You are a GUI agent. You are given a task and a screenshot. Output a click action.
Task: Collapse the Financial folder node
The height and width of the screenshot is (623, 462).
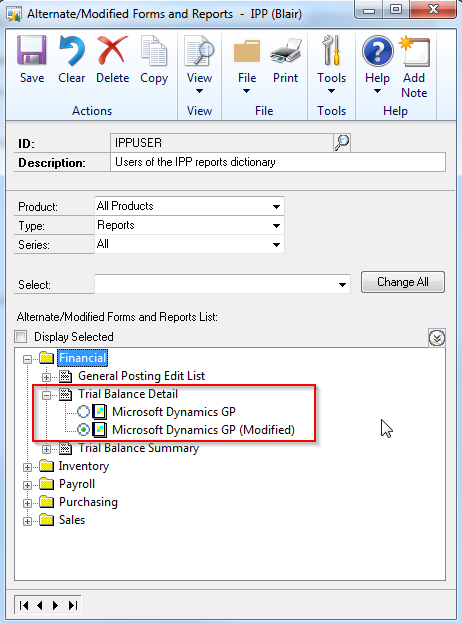[x=27, y=359]
